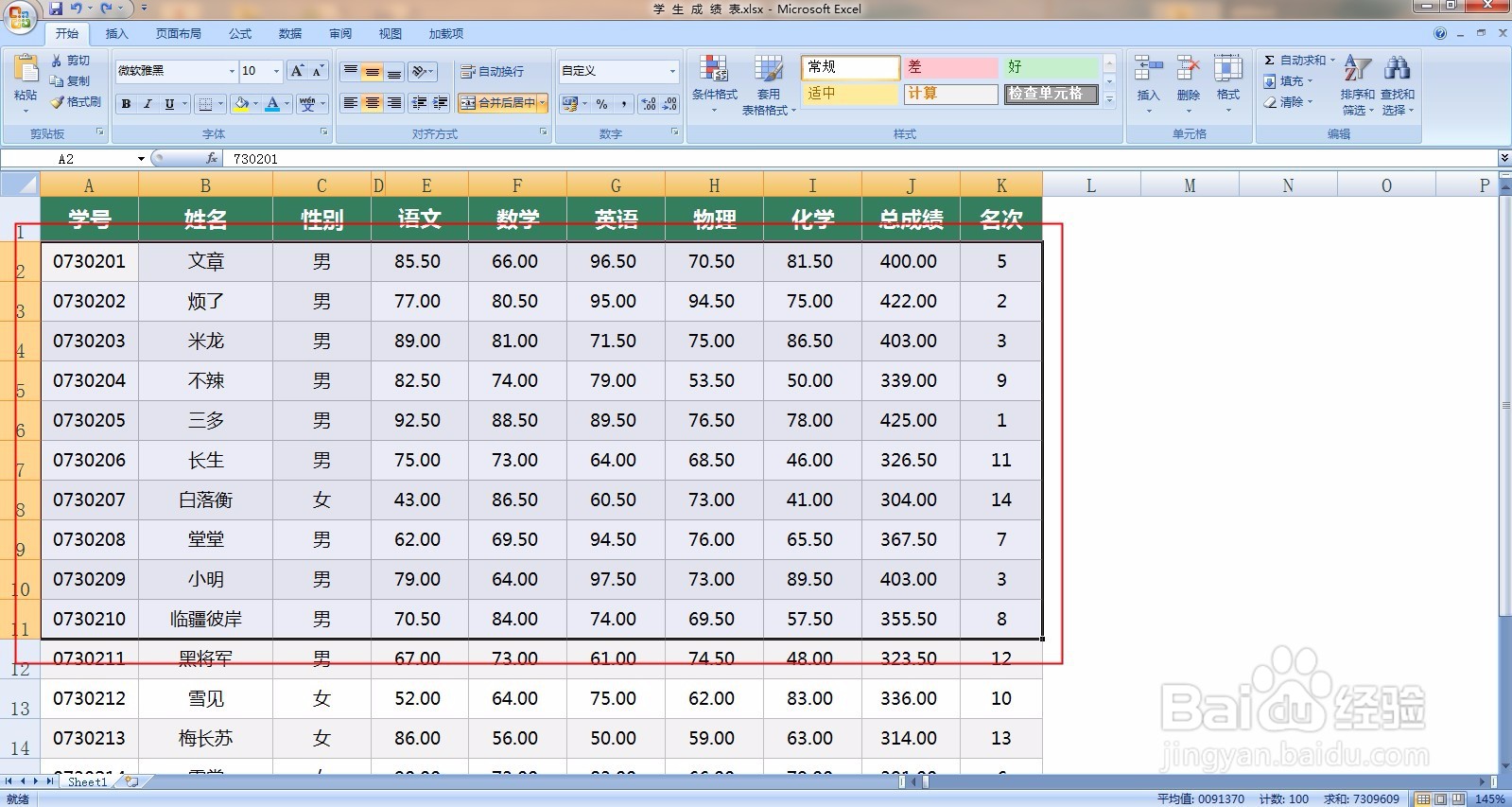Open the number format dropdown (自定义)

pyautogui.click(x=672, y=71)
